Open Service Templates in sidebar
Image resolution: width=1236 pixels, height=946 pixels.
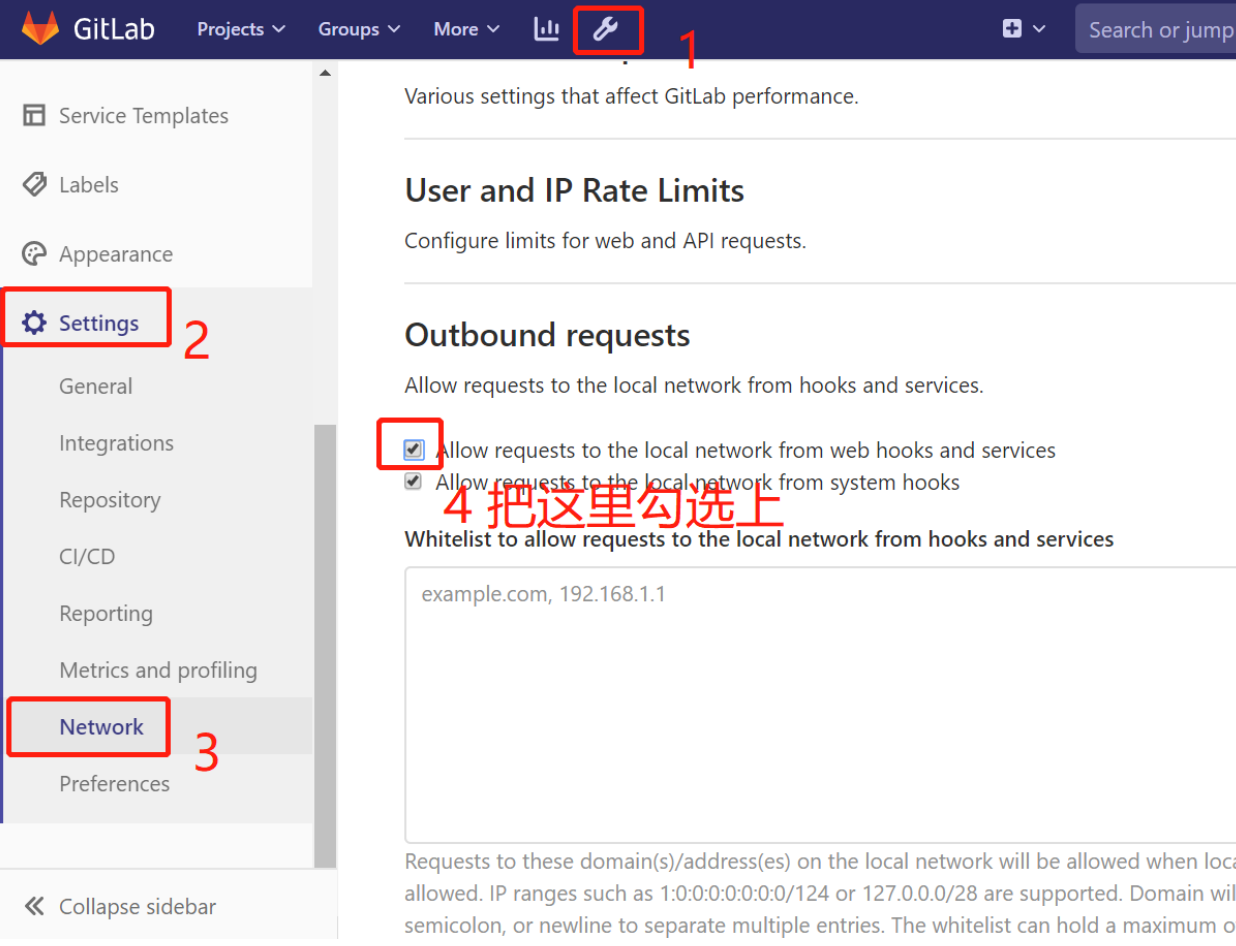coord(144,116)
